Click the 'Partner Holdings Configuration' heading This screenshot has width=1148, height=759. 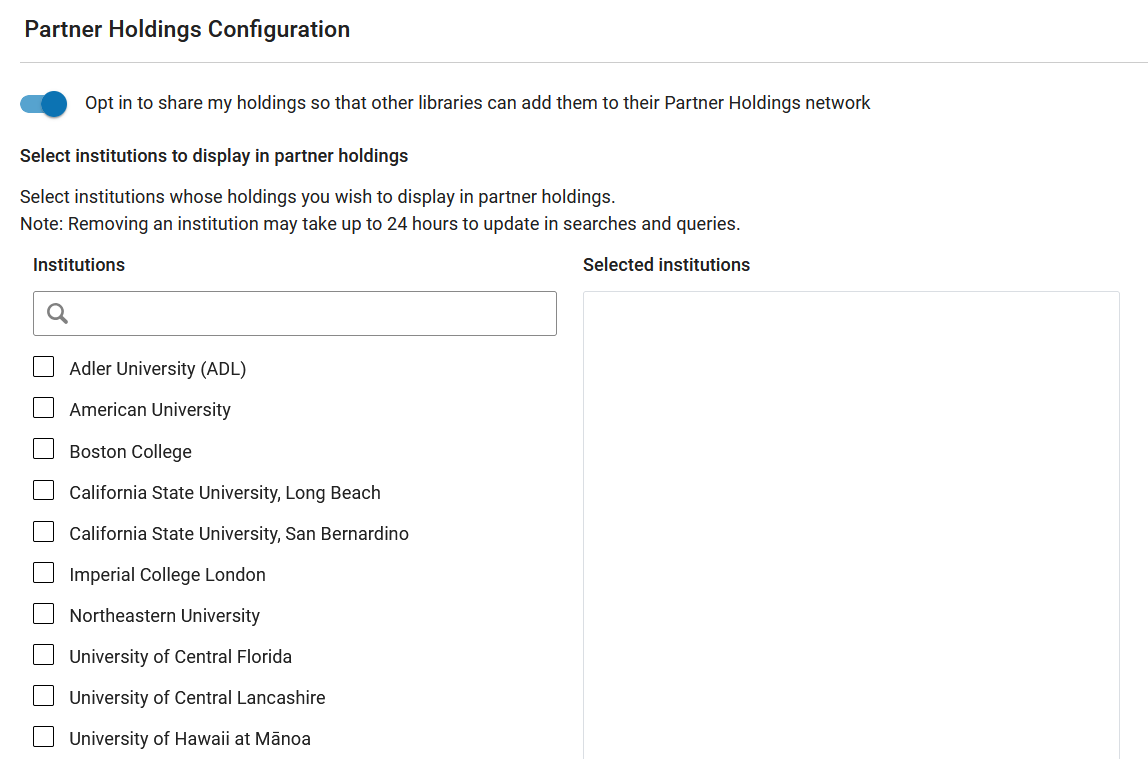click(187, 29)
